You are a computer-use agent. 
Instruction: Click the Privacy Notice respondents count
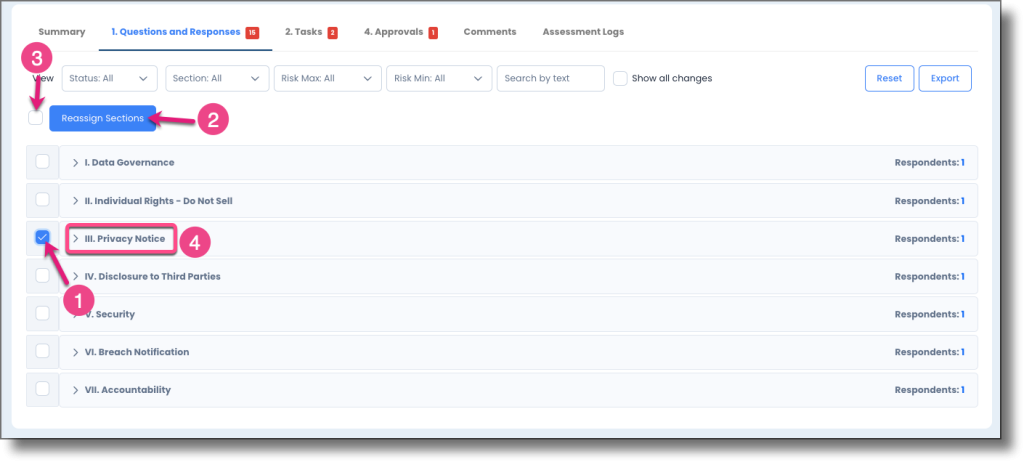(x=963, y=239)
